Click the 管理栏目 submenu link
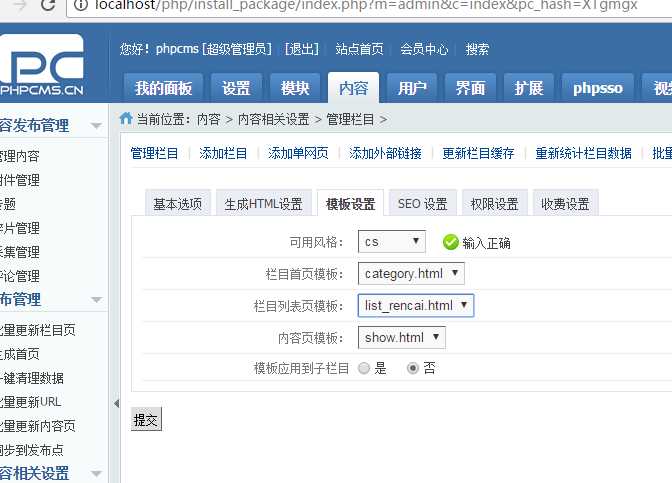This screenshot has width=672, height=483. 154,153
